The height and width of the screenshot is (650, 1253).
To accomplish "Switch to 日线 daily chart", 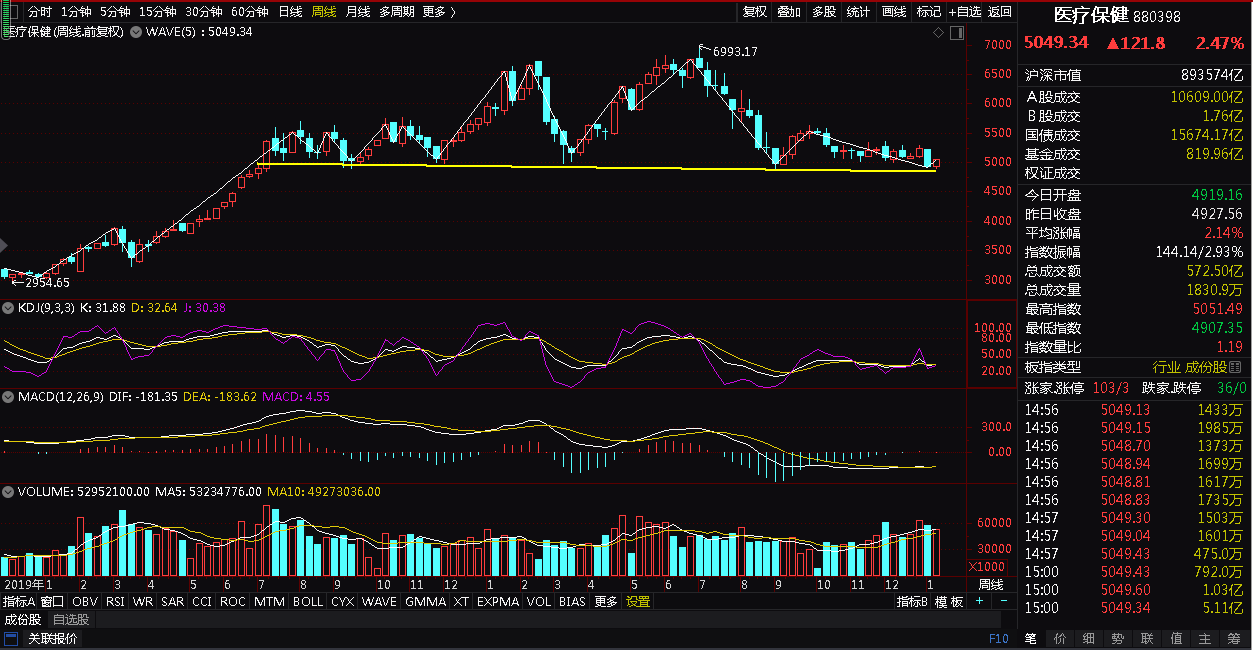I will coord(290,12).
